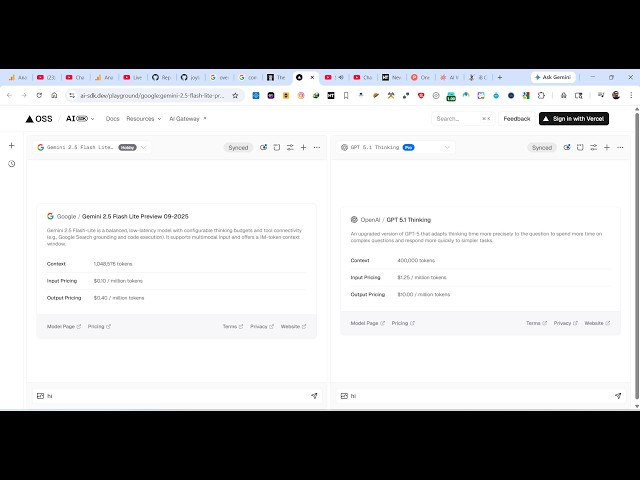Open the browser extensions puzzle icon
This screenshot has width=640, height=480.
[x=541, y=96]
